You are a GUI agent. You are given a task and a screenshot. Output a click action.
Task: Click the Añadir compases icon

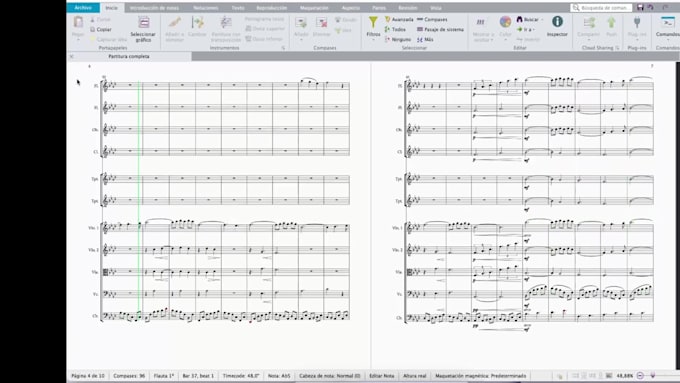click(x=301, y=23)
